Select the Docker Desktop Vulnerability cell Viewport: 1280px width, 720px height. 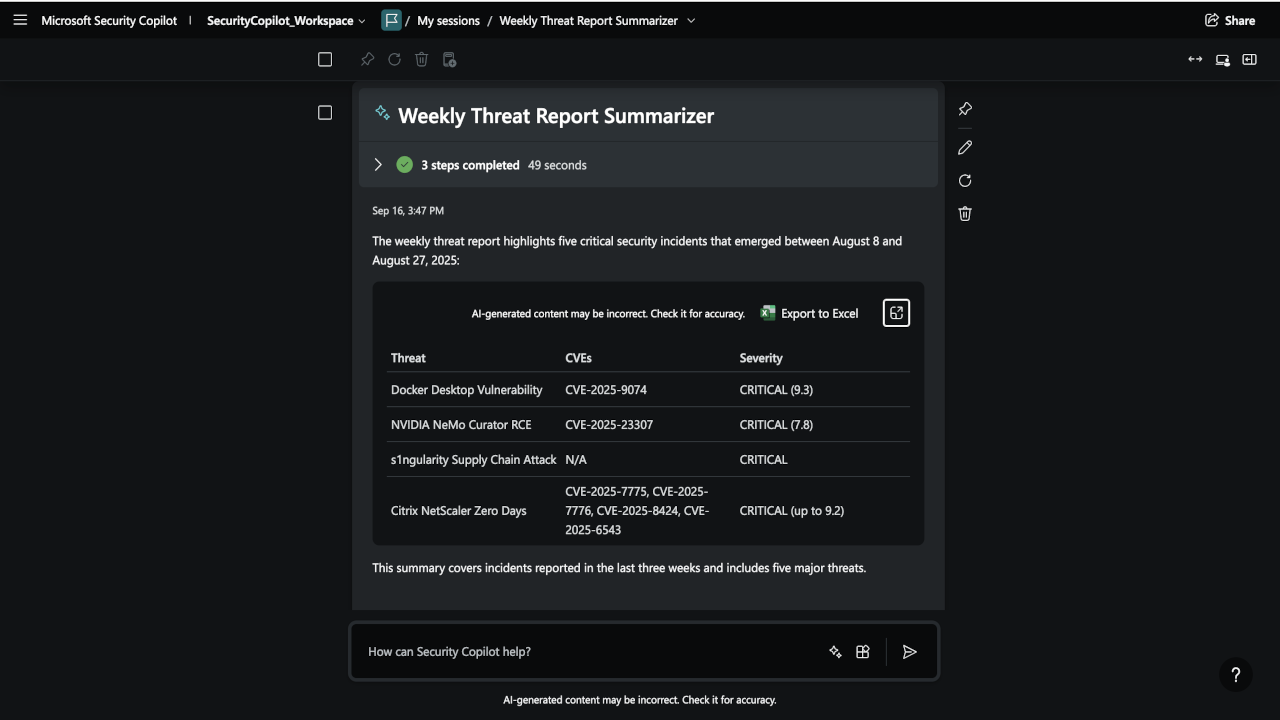[466, 390]
